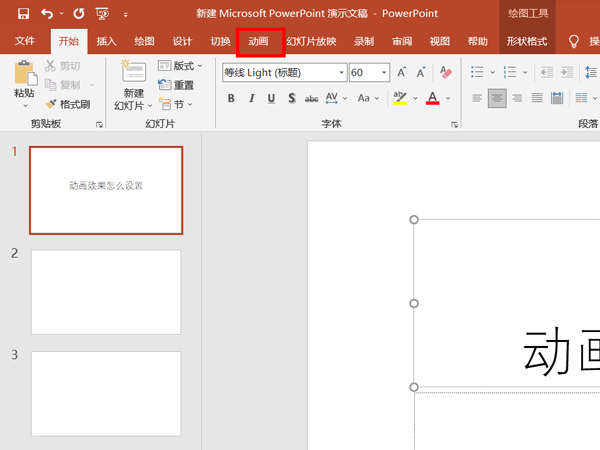Open the font name dropdown
The image size is (600, 450).
coord(341,72)
